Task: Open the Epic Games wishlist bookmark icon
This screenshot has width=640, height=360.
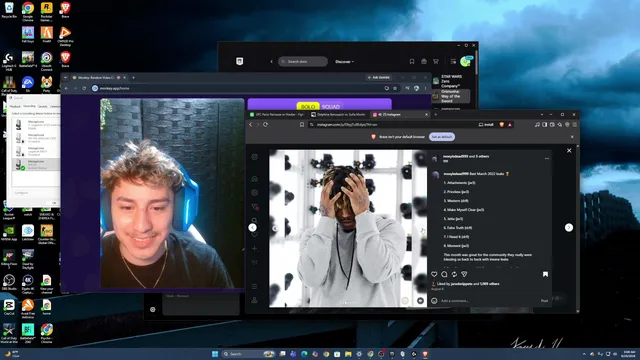Action: [412, 61]
